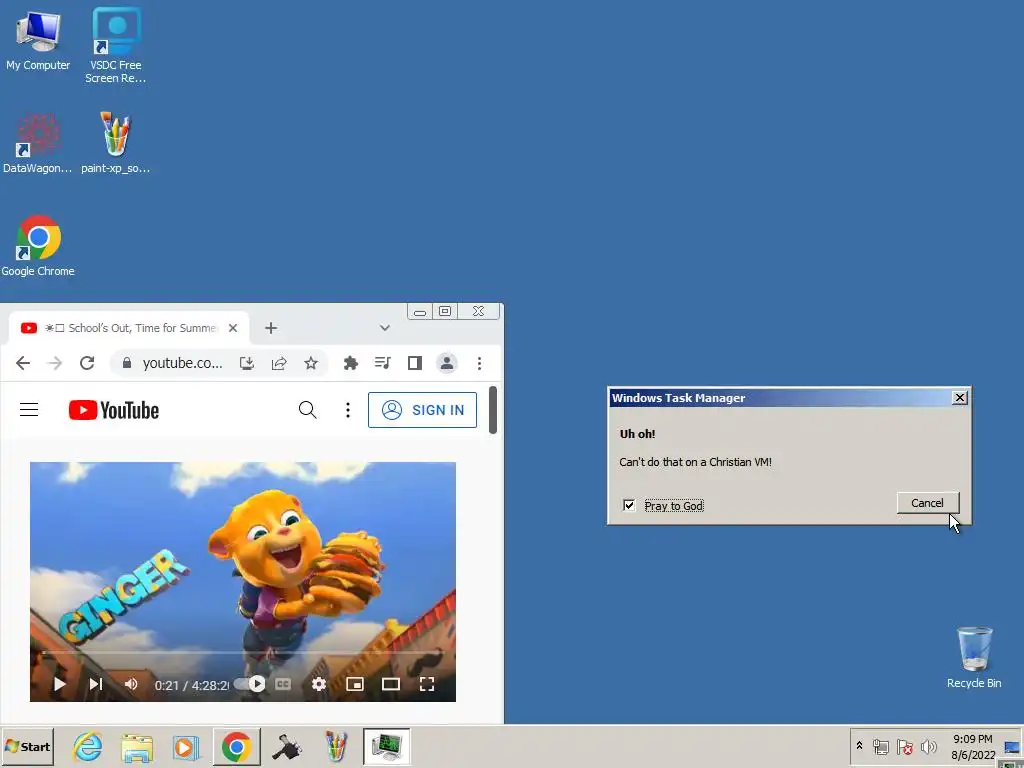Image resolution: width=1024 pixels, height=768 pixels.
Task: Launch VSDC Free Screen Recorder shortcut
Action: 116,44
